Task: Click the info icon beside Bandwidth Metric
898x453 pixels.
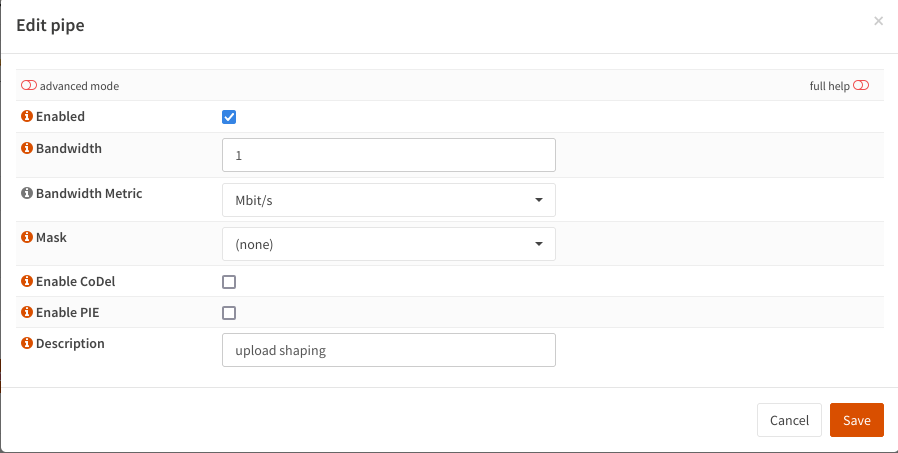Action: (27, 194)
